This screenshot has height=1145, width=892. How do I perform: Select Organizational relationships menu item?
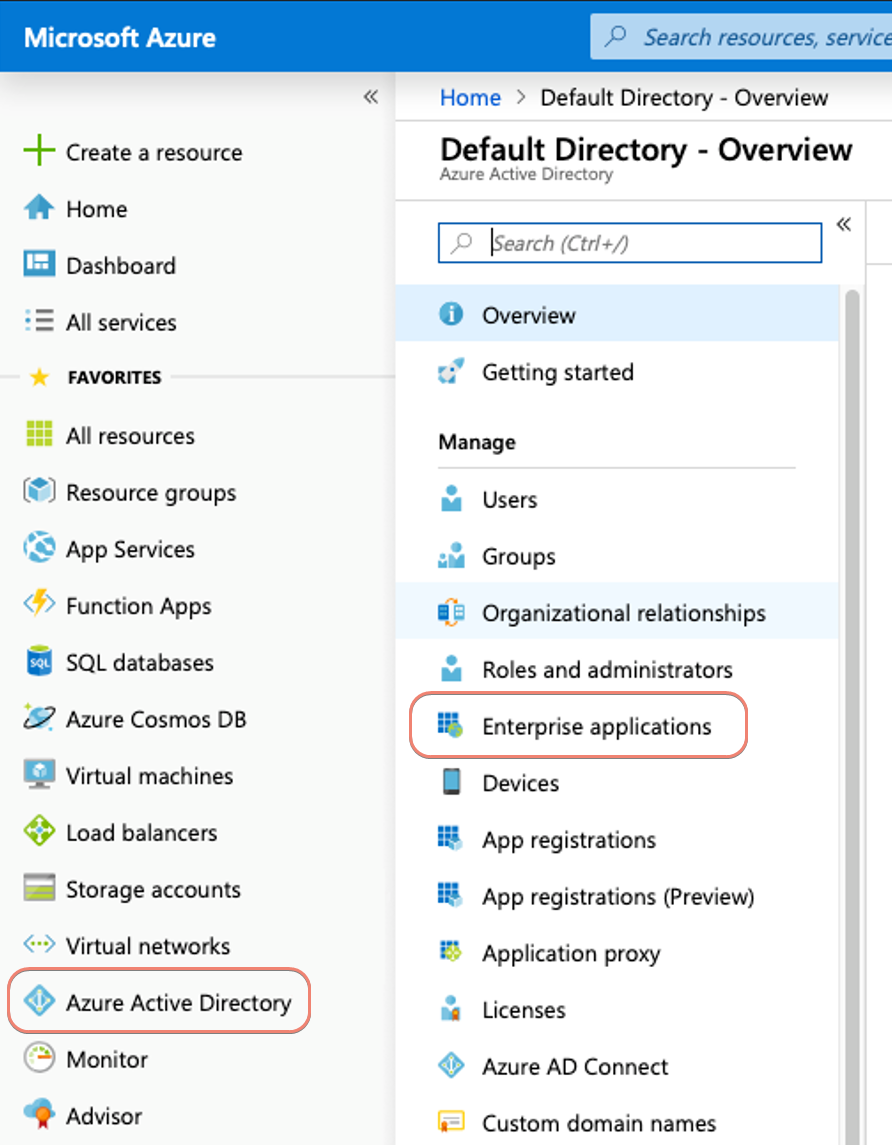[x=617, y=612]
